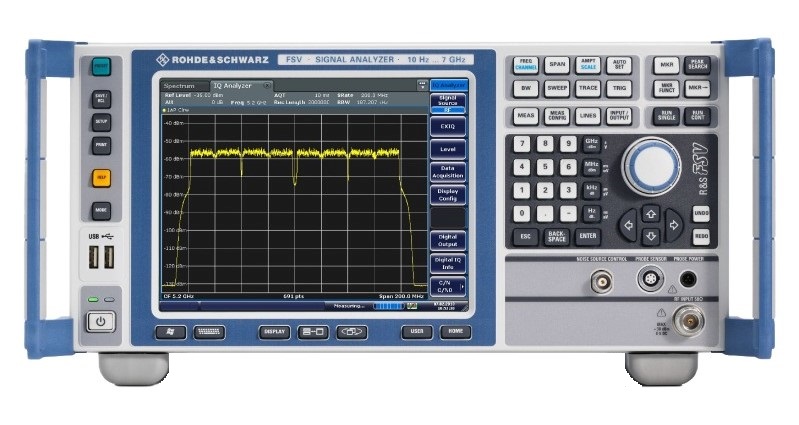This screenshot has height=425, width=799.
Task: Open the dropdown arrow beside the tabs
Action: 423,86
